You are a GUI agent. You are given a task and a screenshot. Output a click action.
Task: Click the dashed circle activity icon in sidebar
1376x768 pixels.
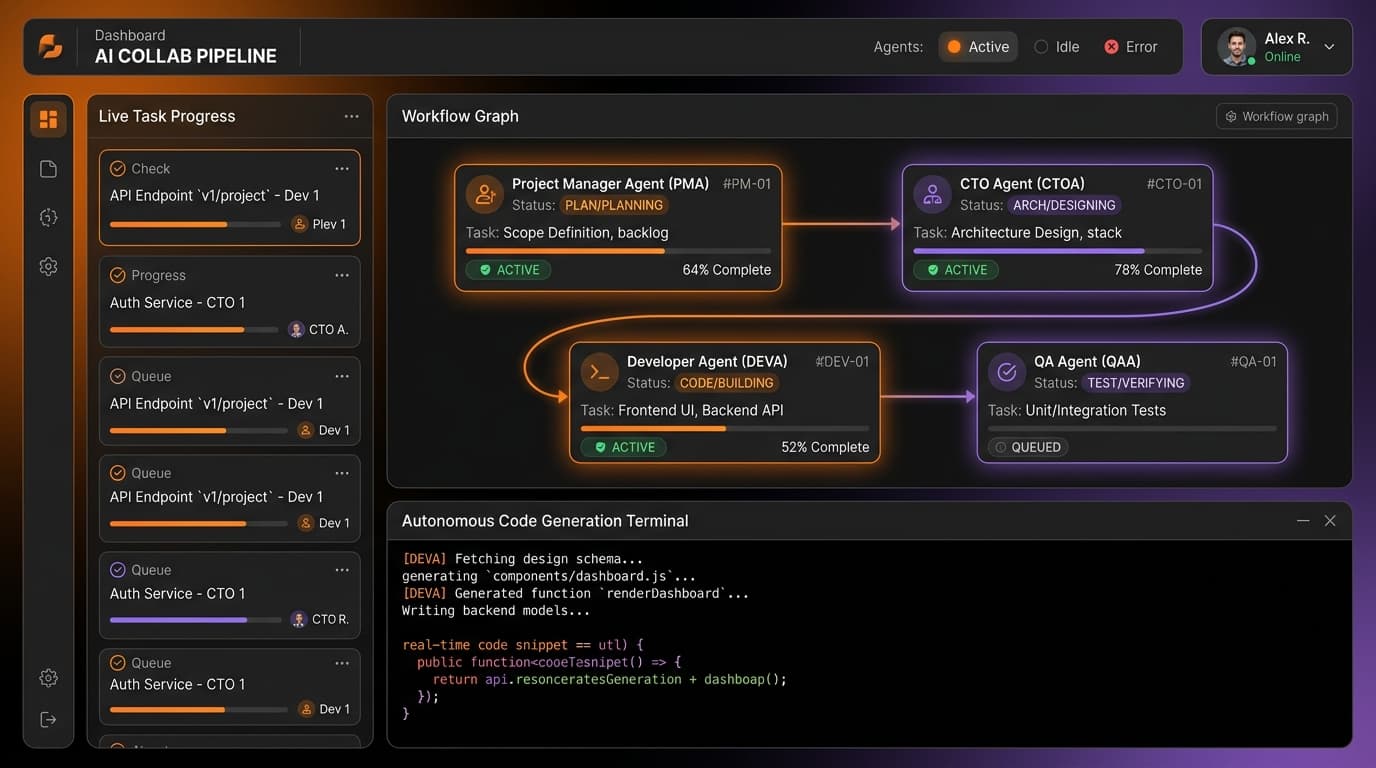(48, 217)
